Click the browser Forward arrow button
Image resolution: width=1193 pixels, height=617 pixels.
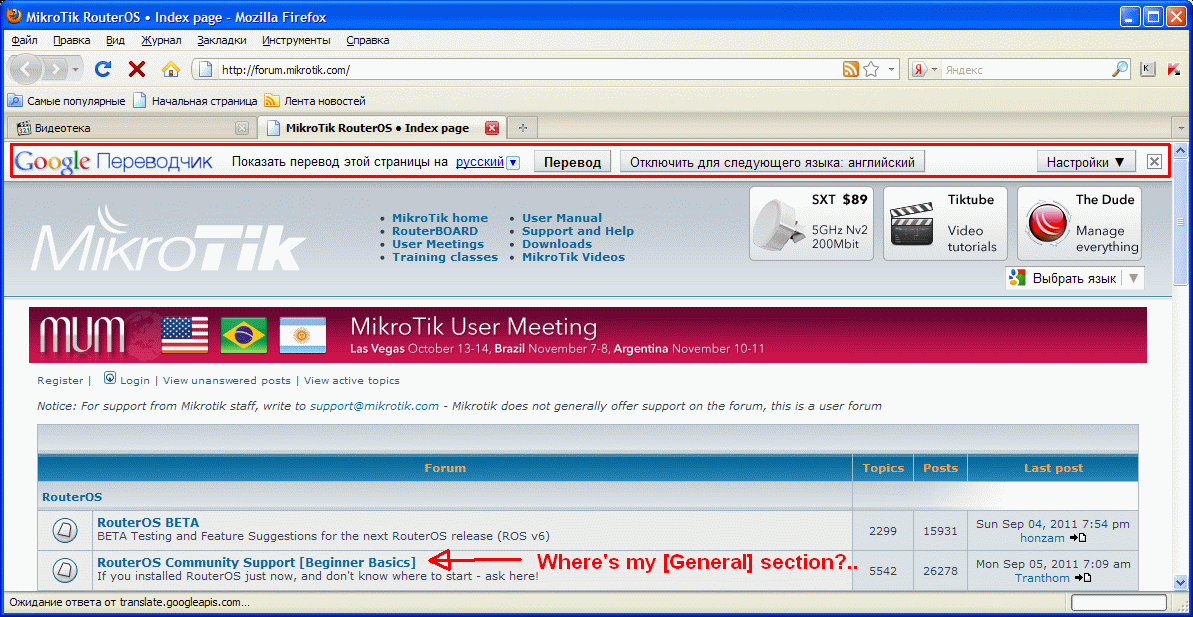(55, 69)
